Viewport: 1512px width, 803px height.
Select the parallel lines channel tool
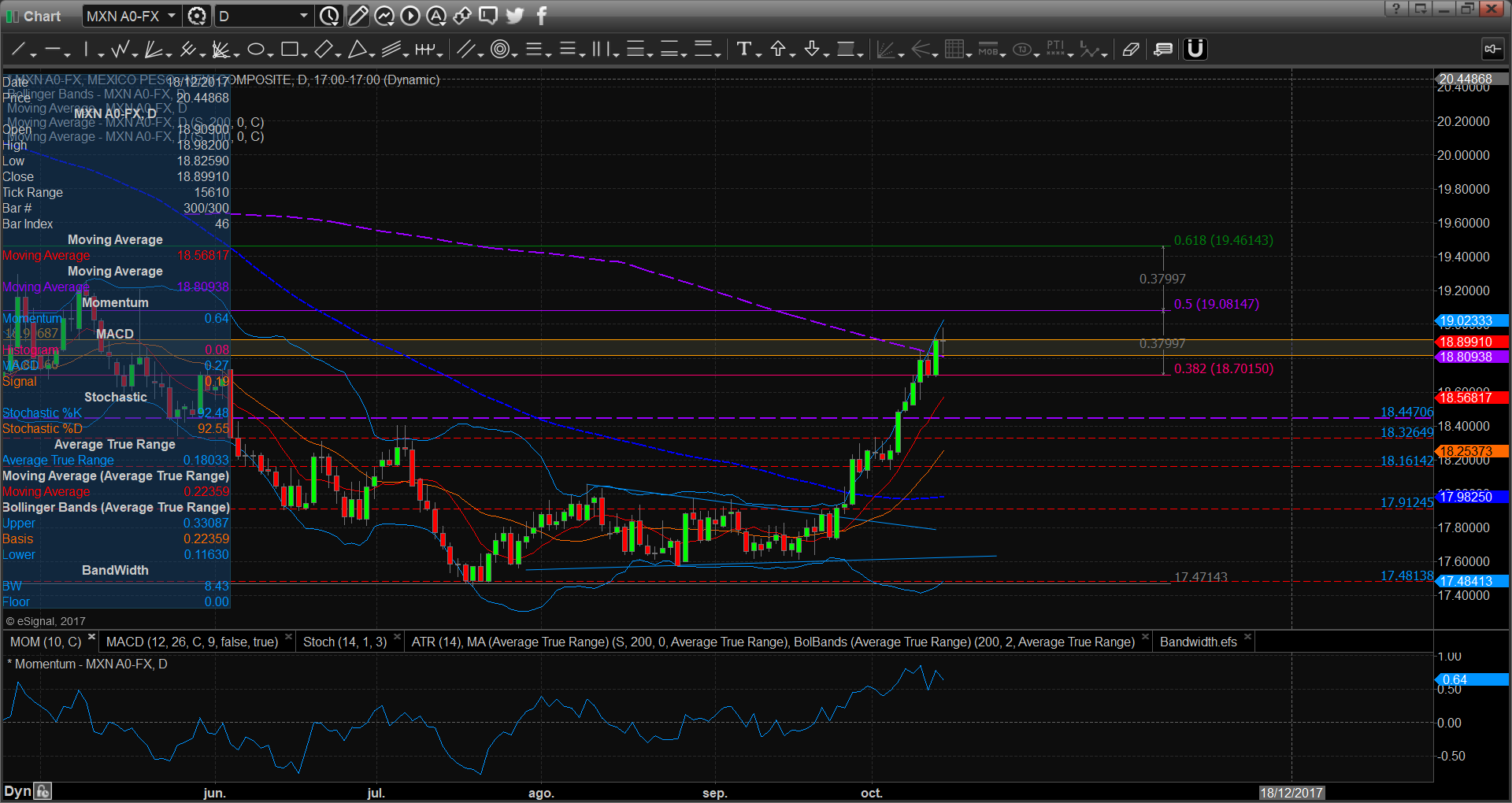point(465,50)
